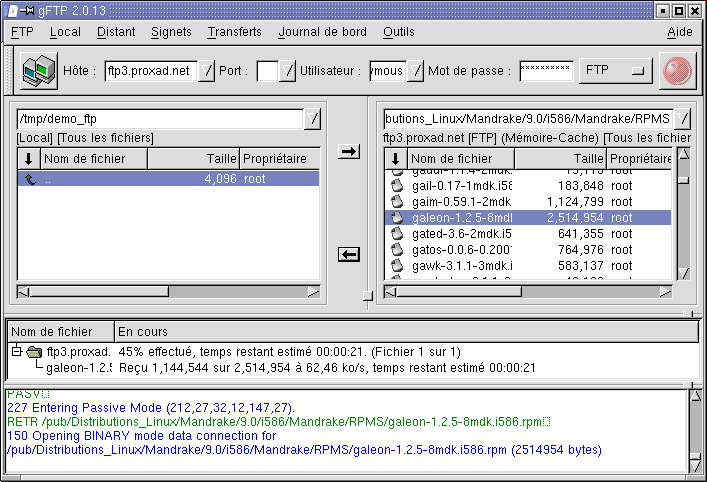The width and height of the screenshot is (707, 482).
Task: Open the Utilisateur dropdown arrow
Action: pyautogui.click(x=415, y=71)
